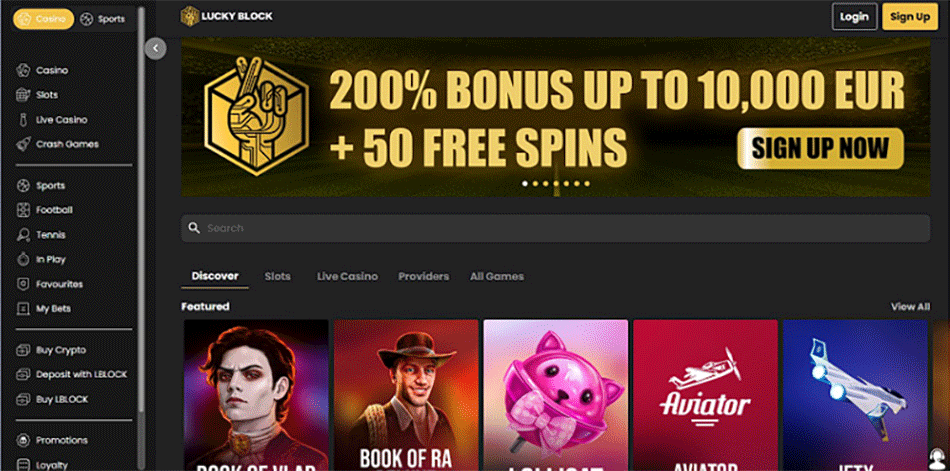Switch to the Providers tab
Screen dimensions: 950x471
click(424, 276)
